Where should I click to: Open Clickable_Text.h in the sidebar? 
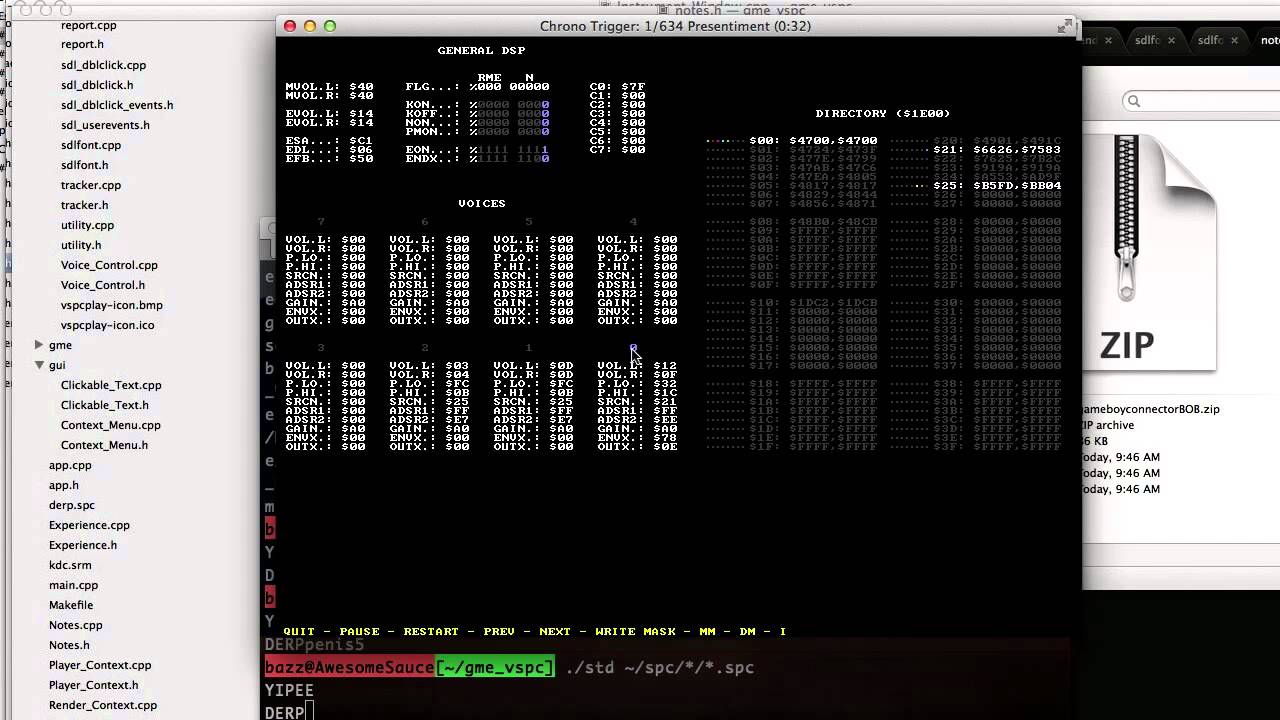click(104, 405)
